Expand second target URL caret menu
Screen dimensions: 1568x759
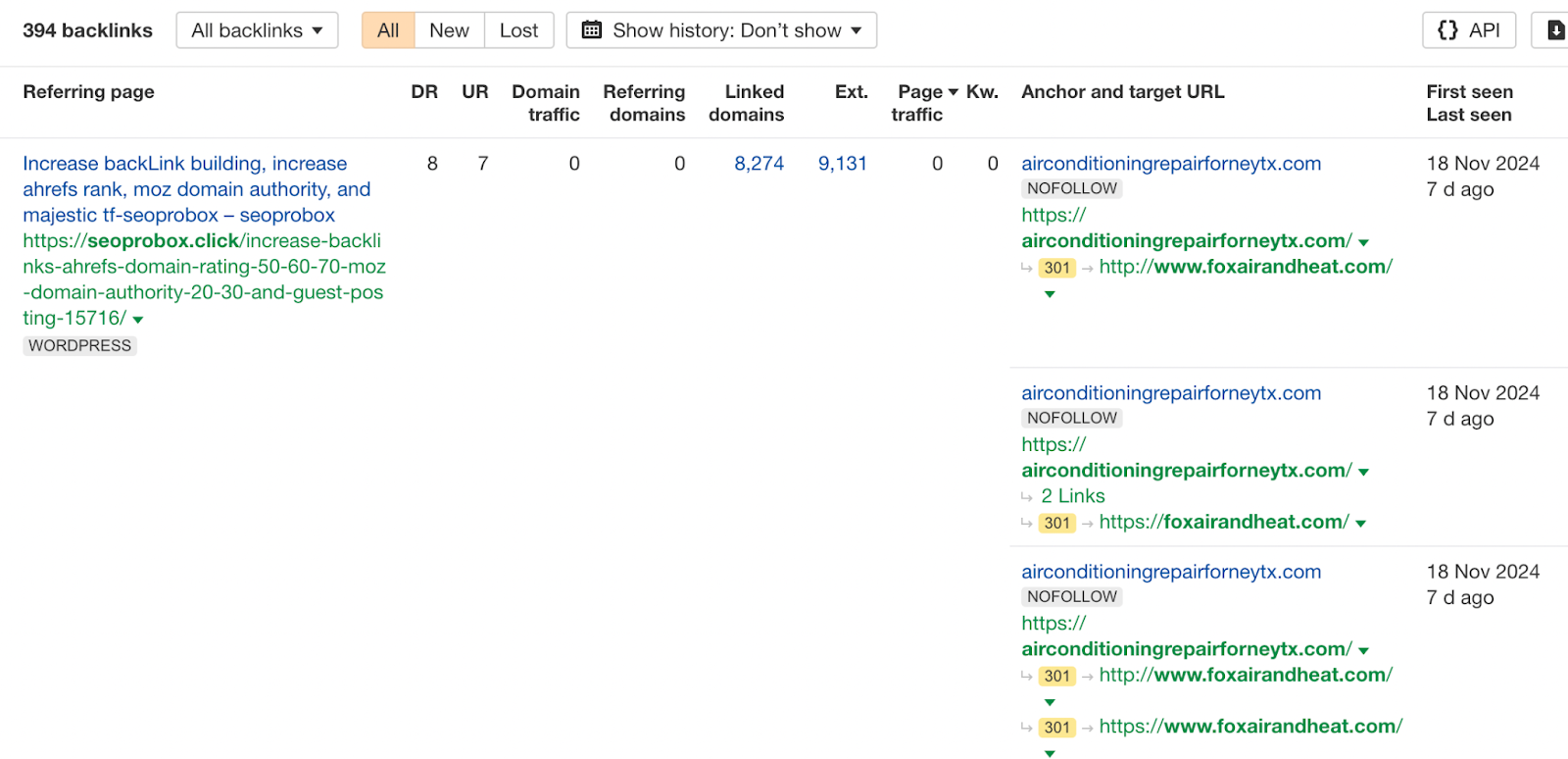(x=1364, y=472)
